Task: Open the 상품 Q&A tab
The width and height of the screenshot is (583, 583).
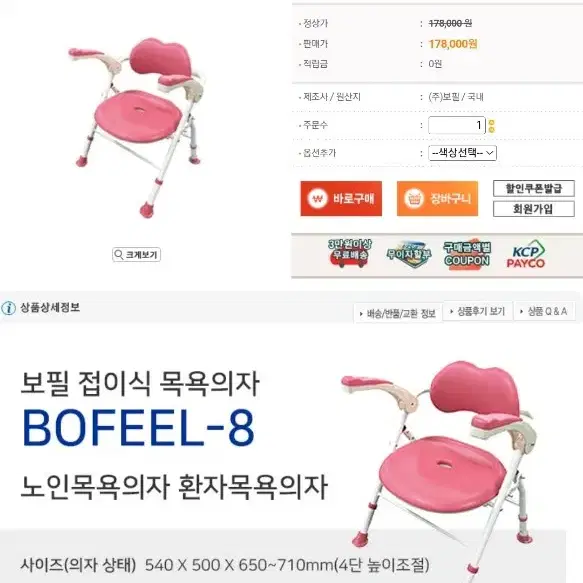Action: [544, 311]
